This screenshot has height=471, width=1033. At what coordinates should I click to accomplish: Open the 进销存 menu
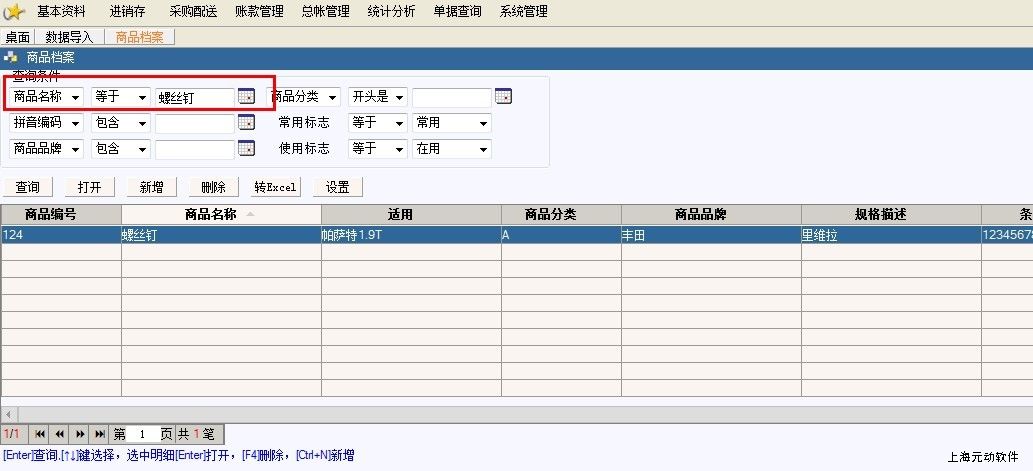[127, 12]
